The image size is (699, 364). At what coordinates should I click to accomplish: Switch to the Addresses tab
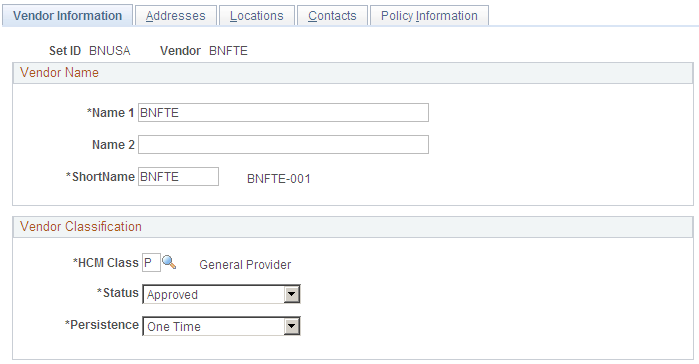click(x=176, y=16)
